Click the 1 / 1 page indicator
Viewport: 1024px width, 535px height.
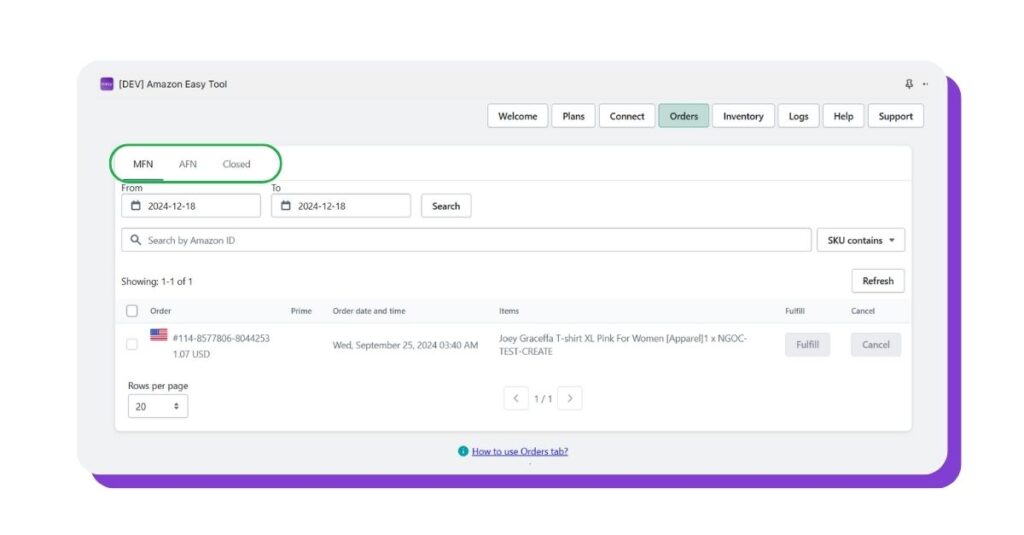[543, 398]
